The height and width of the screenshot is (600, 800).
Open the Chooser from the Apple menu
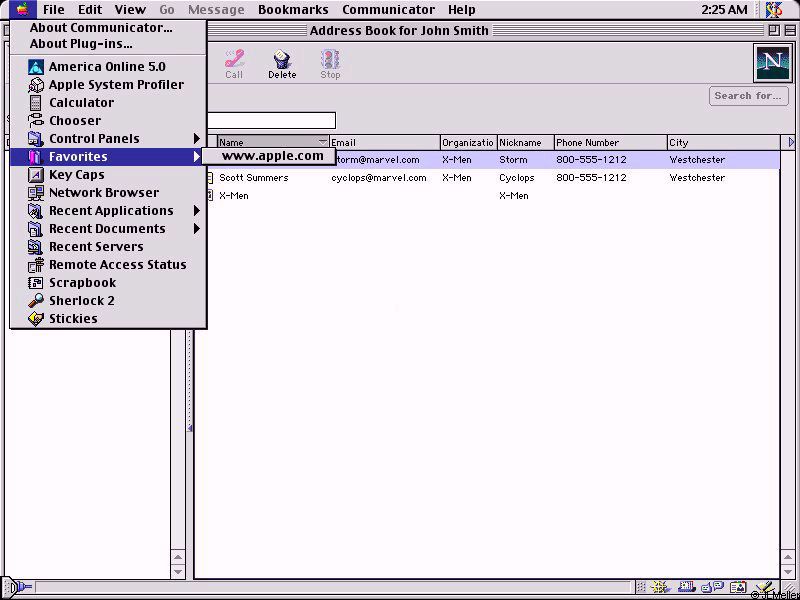75,121
